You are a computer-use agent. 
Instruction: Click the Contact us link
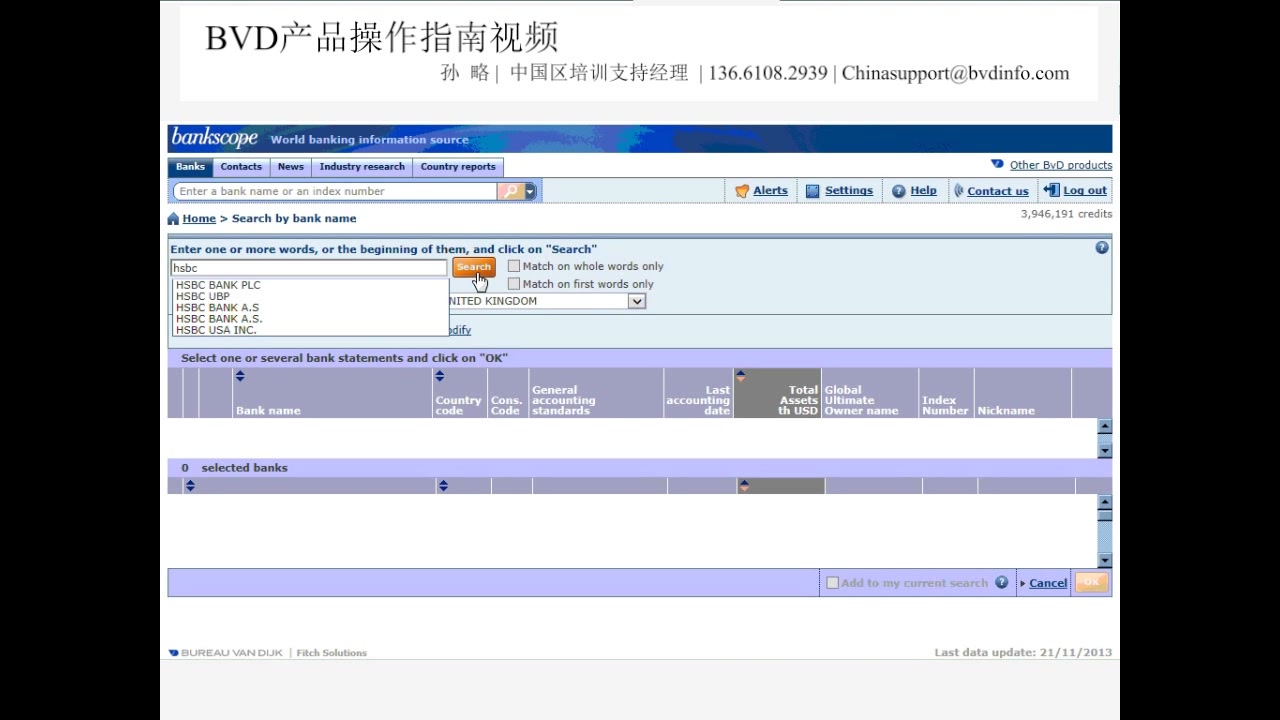click(x=998, y=191)
